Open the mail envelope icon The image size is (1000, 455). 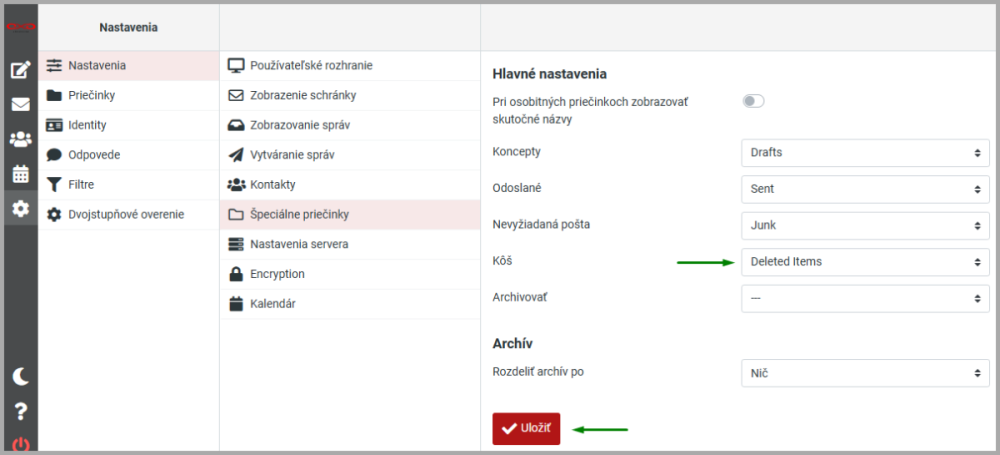20,104
